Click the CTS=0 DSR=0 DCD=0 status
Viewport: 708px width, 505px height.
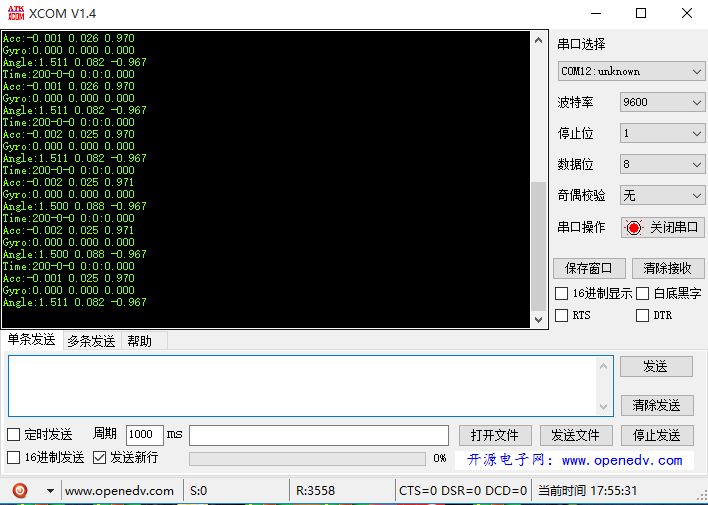pyautogui.click(x=463, y=491)
